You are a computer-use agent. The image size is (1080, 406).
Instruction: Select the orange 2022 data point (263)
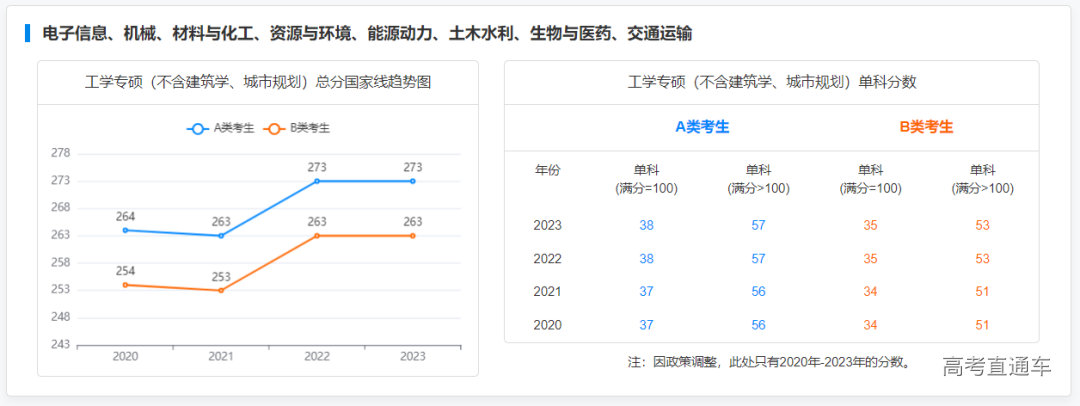pos(317,236)
